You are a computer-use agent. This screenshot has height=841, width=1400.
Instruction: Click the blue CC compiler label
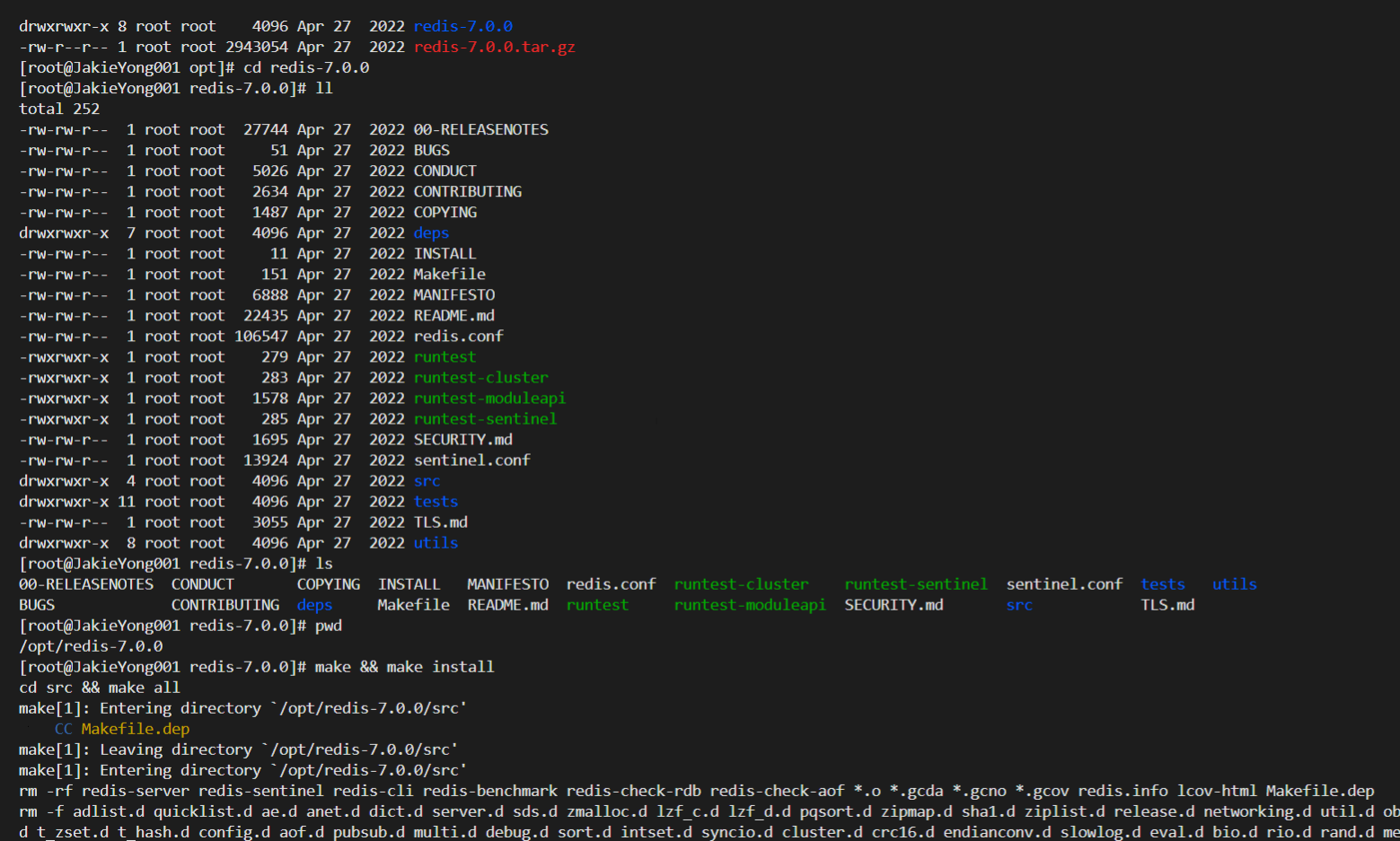(x=64, y=728)
